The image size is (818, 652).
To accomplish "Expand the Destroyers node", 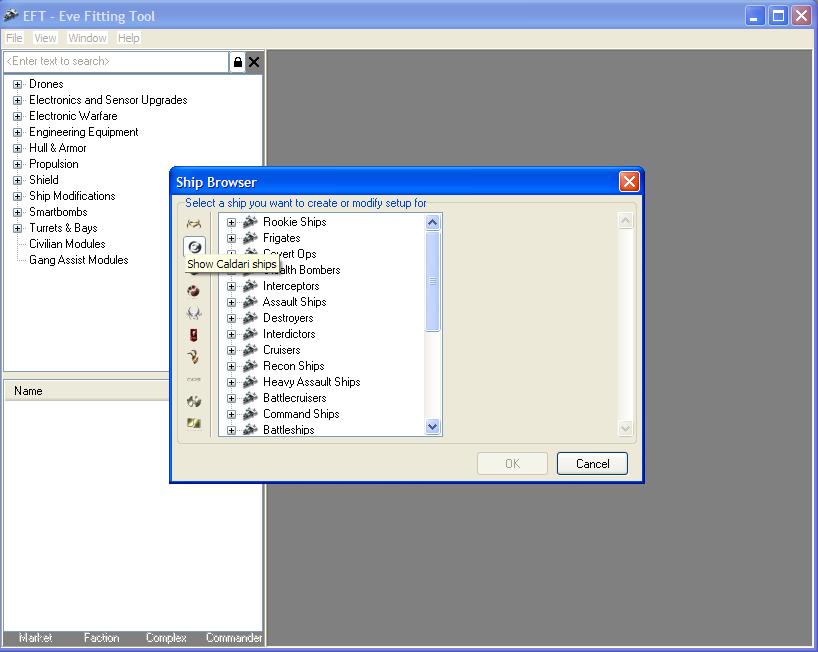I will [231, 318].
